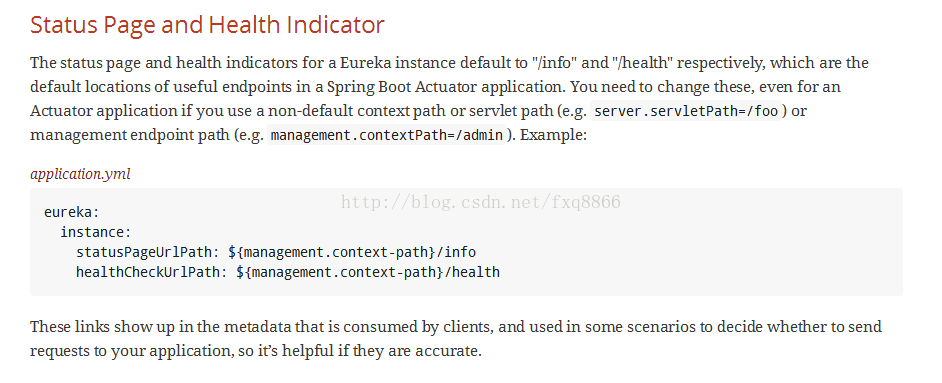Image resolution: width=942 pixels, height=383 pixels.
Task: Click the management.contextPath=/admin inline code
Action: point(386,135)
